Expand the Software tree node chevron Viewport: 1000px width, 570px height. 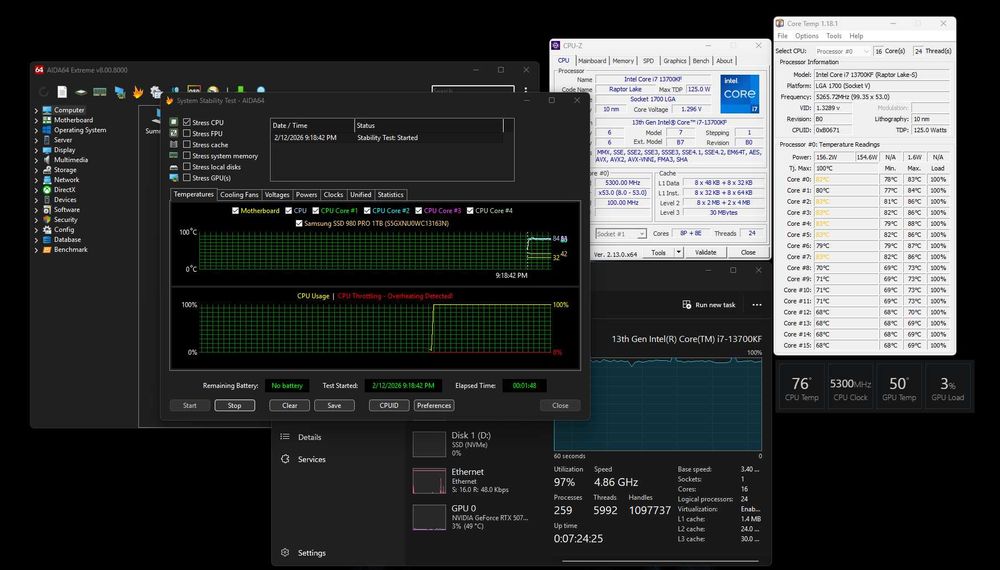tap(36, 210)
